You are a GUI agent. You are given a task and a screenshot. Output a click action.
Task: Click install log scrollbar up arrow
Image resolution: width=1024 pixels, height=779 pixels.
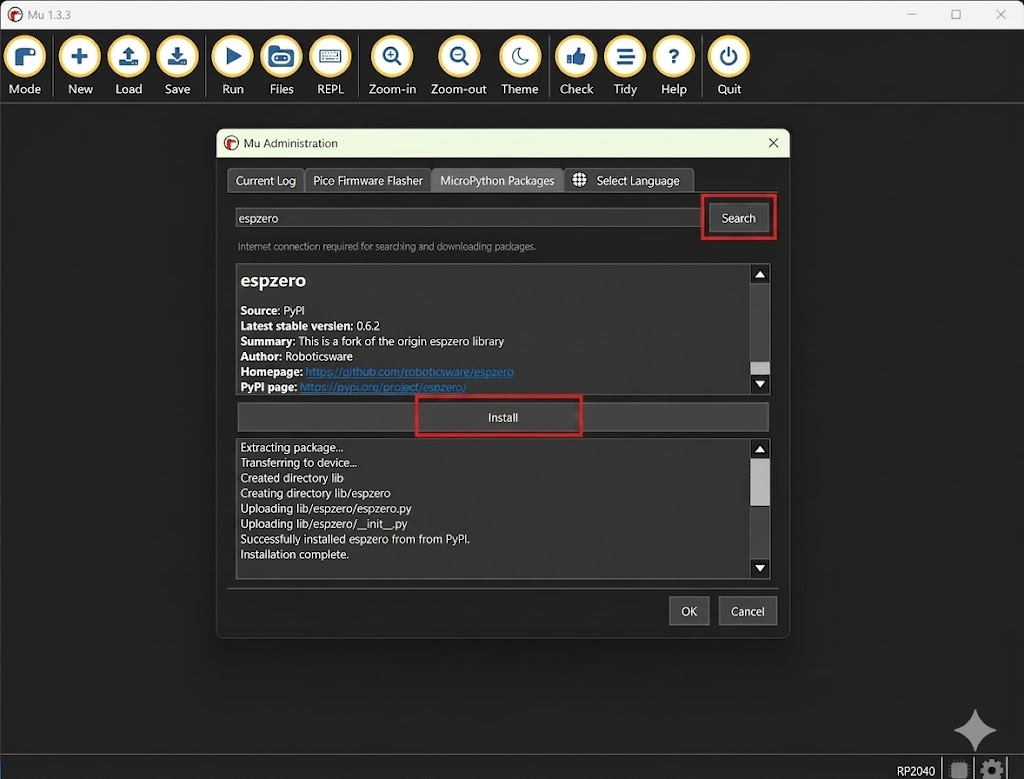click(x=760, y=449)
